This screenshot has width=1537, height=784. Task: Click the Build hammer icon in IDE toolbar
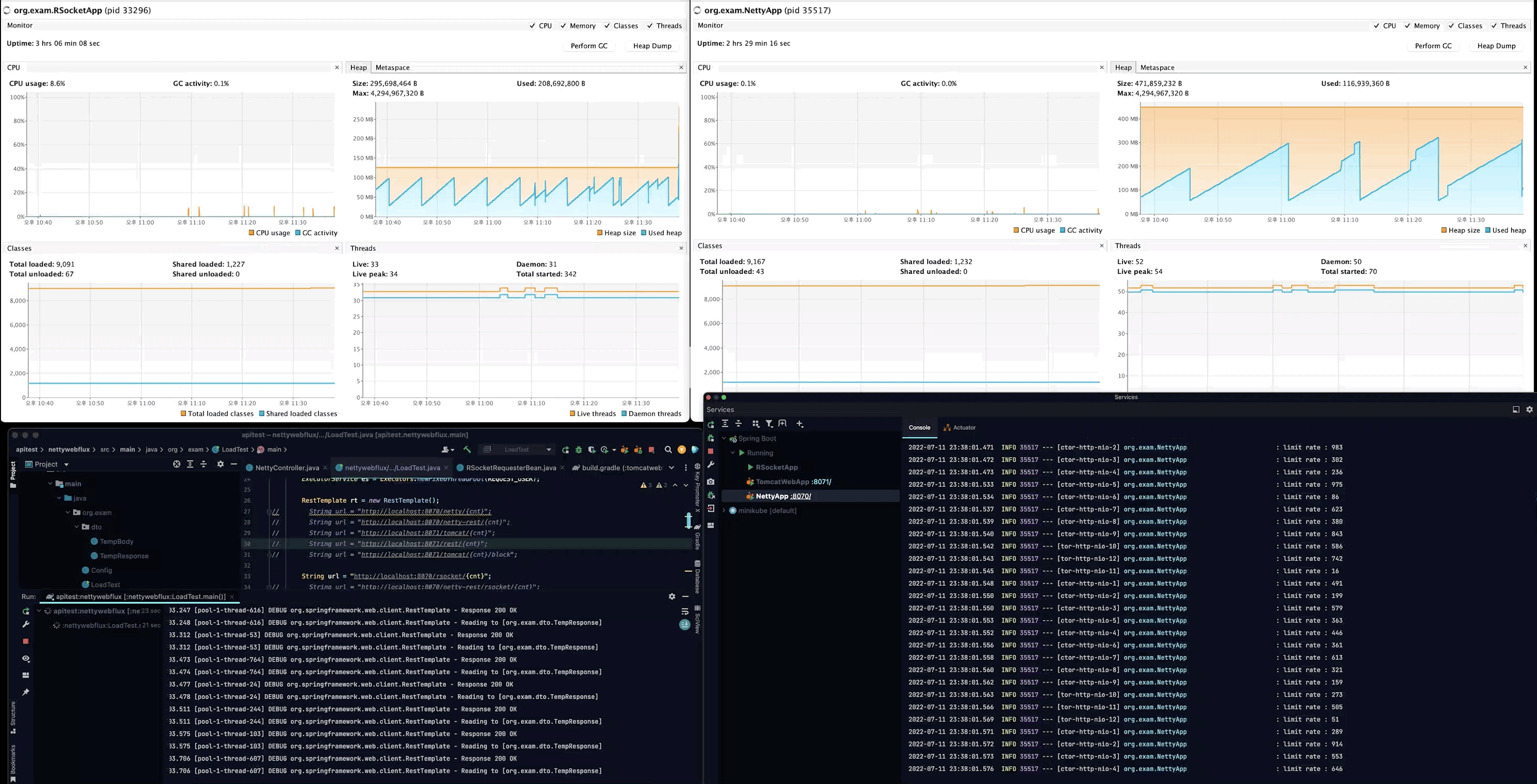467,450
